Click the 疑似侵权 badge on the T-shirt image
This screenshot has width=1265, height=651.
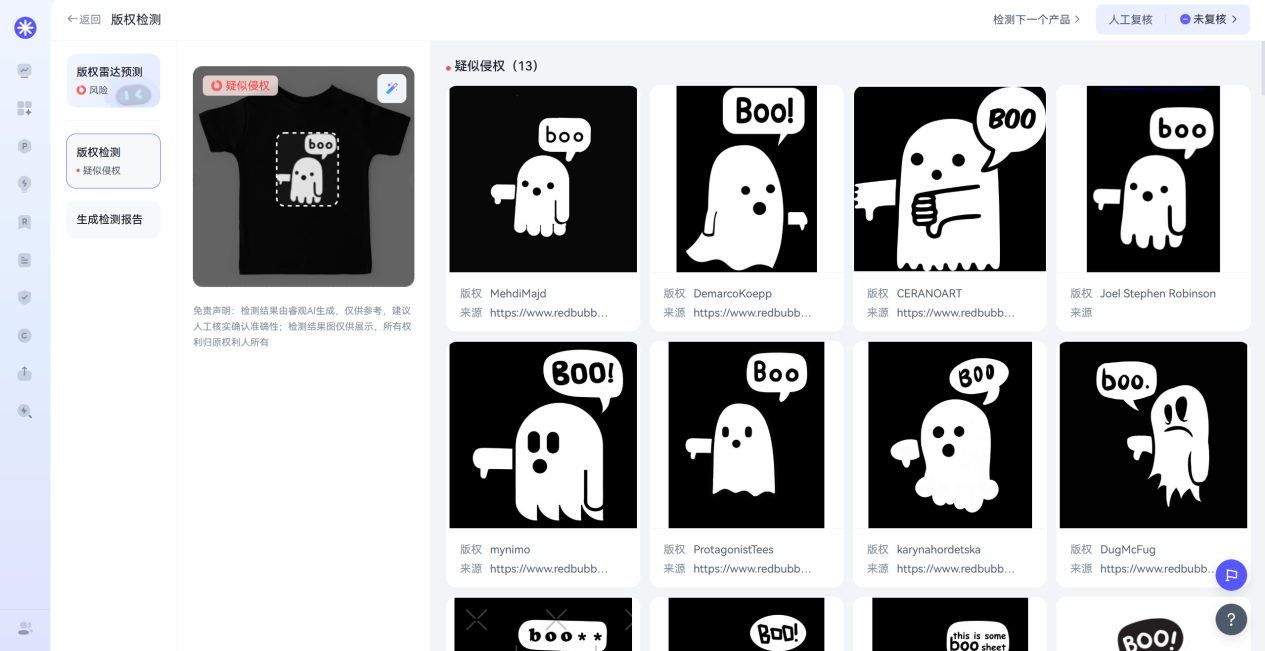[x=240, y=86]
